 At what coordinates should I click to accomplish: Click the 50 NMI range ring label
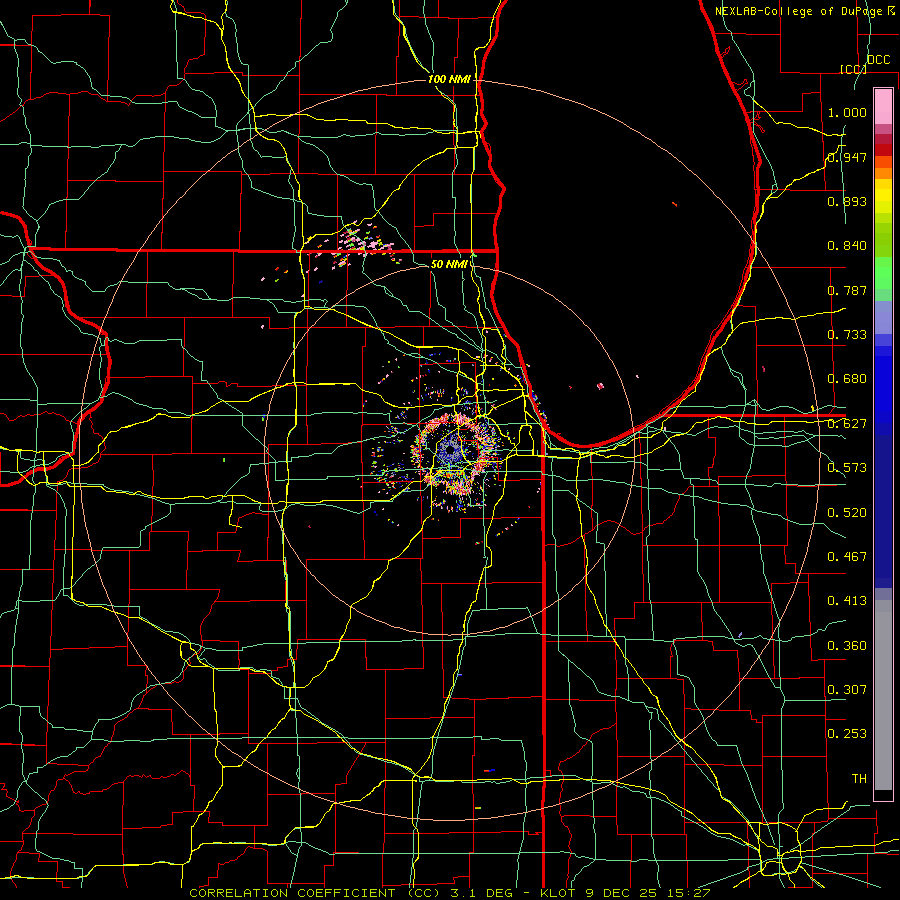[449, 264]
